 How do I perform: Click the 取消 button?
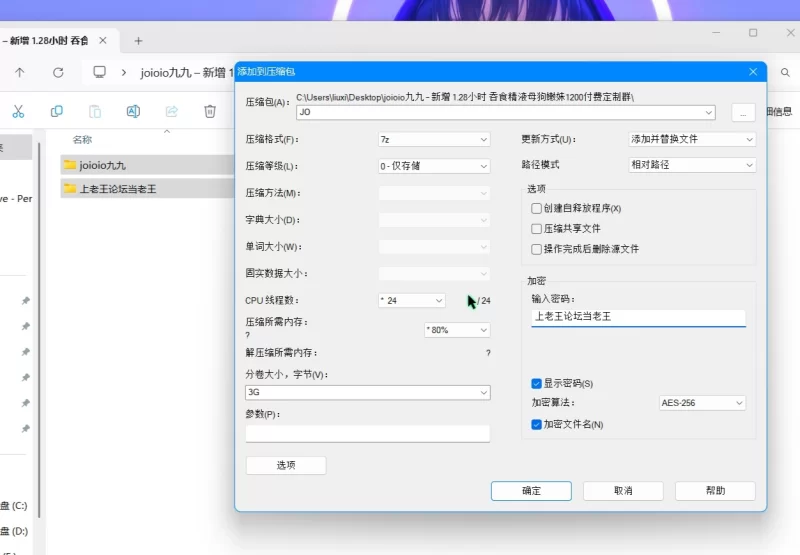point(623,491)
